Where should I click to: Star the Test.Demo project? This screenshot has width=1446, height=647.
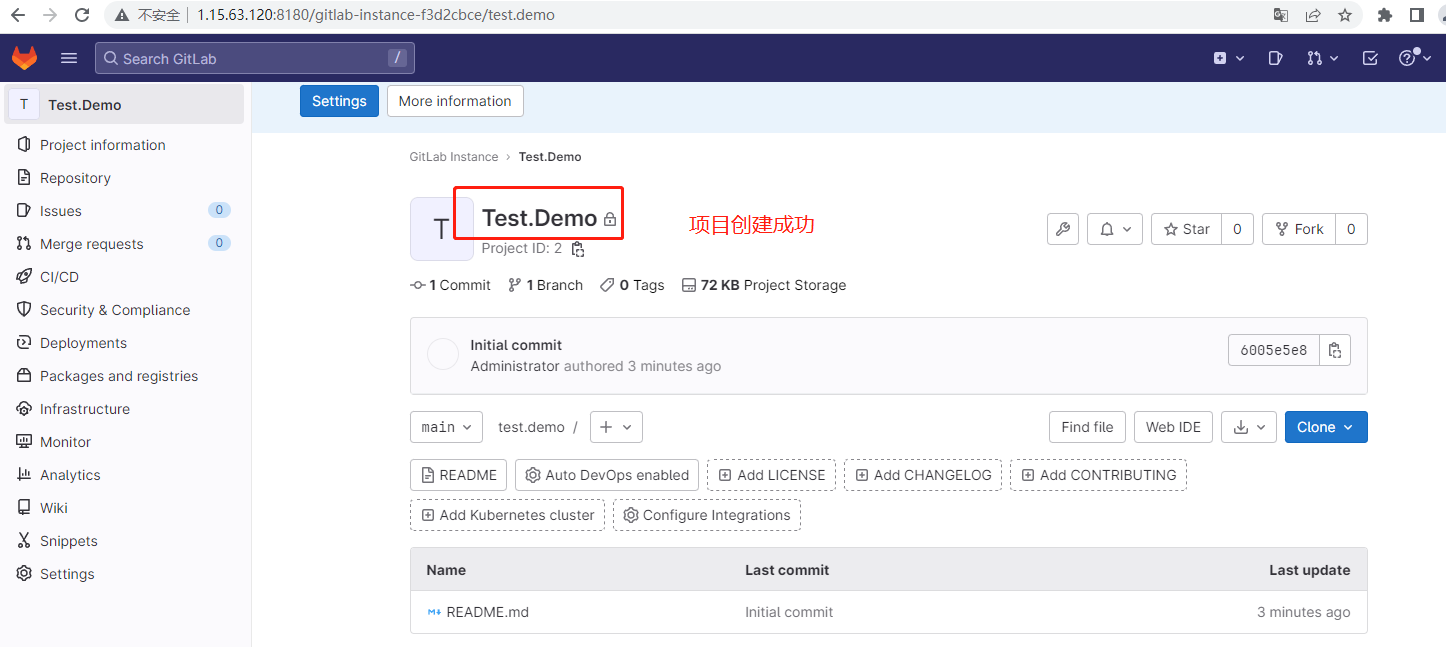point(1187,229)
